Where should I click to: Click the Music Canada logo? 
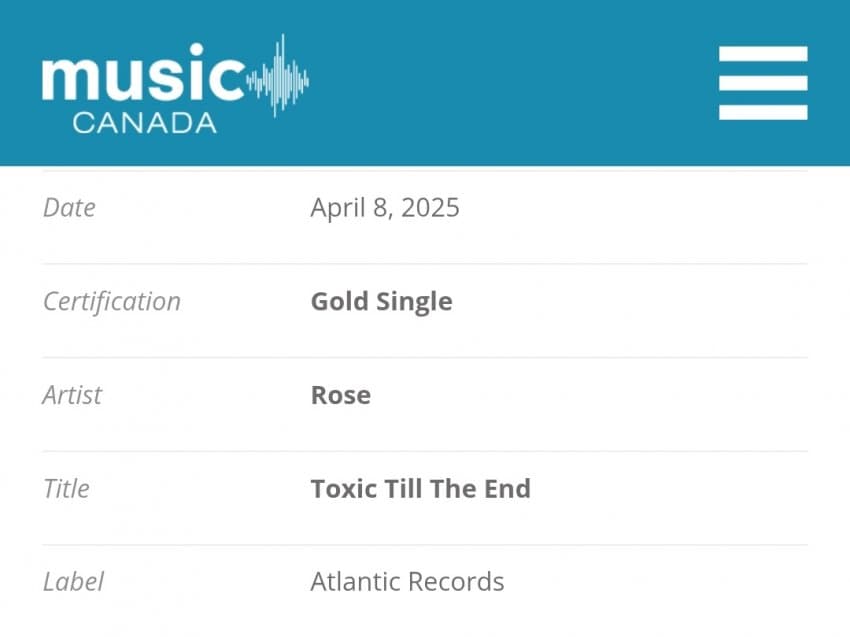pos(175,84)
